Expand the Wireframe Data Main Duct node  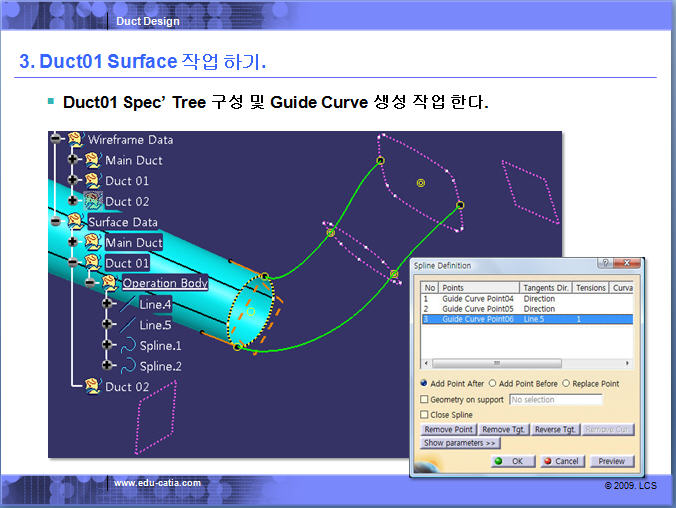73,160
